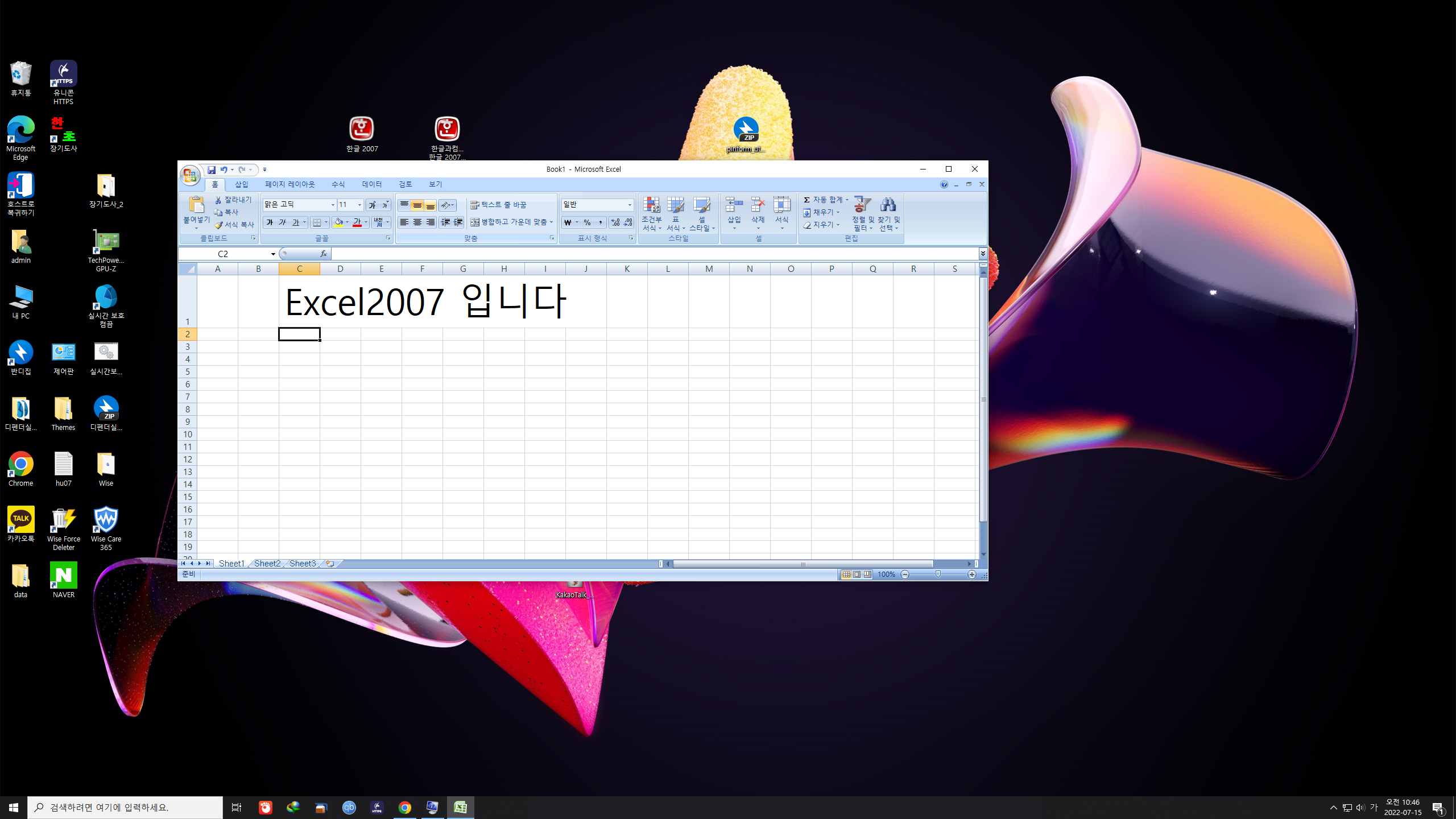Cut selection with 잘라내기 scissors
Viewport: 1456px width, 819px height.
[233, 200]
